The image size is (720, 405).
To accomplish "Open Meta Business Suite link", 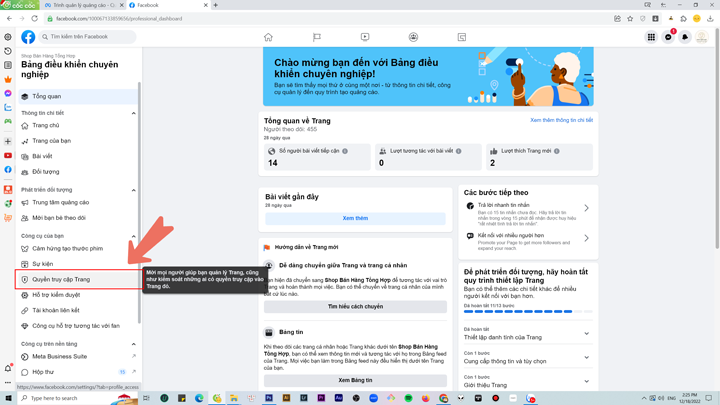I will 78,357.
